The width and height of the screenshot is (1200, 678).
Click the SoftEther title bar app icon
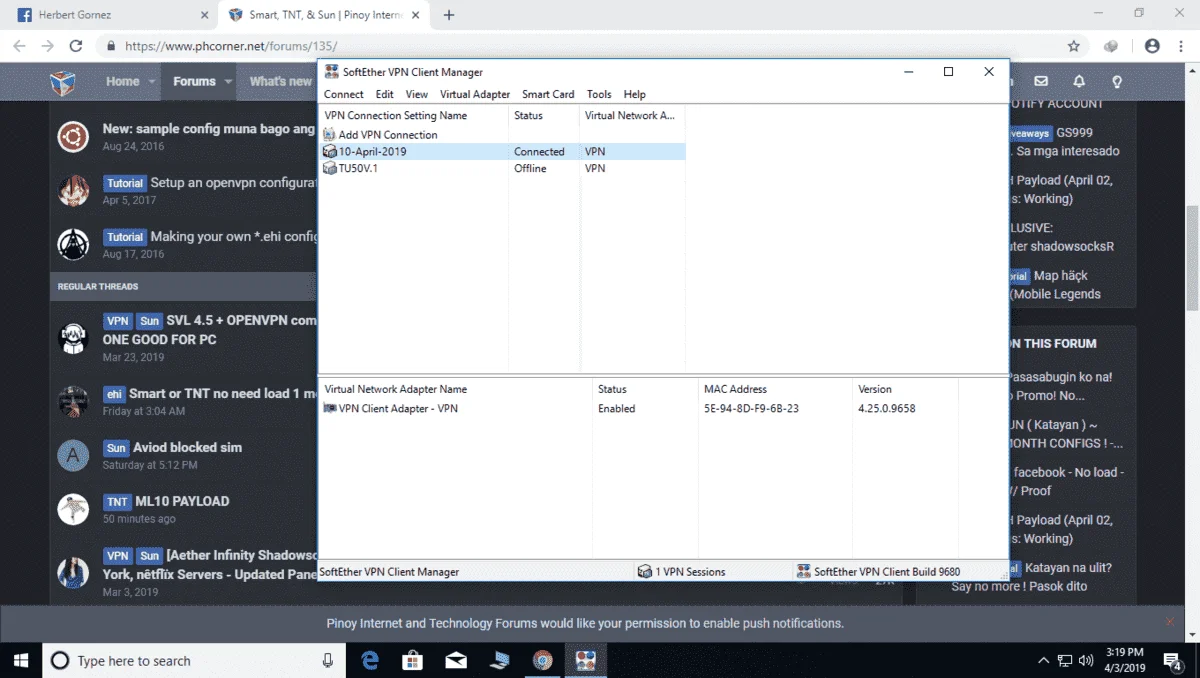coord(332,71)
